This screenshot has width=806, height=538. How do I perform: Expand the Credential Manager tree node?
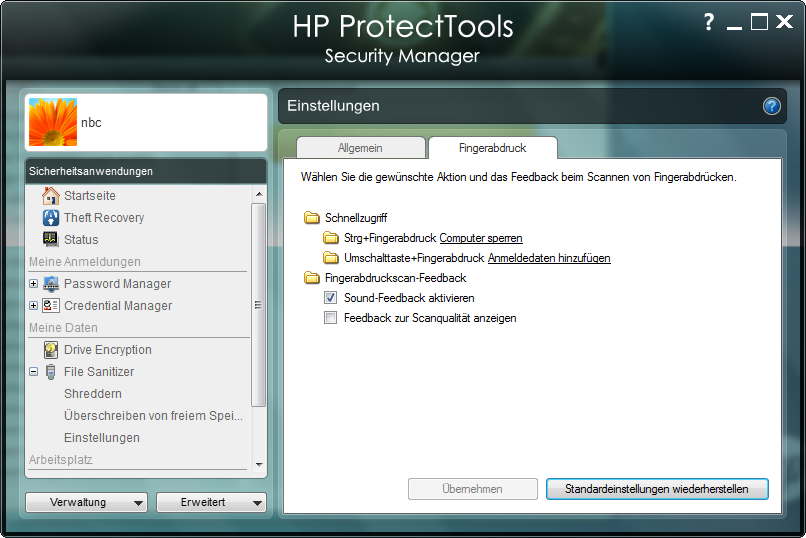33,306
